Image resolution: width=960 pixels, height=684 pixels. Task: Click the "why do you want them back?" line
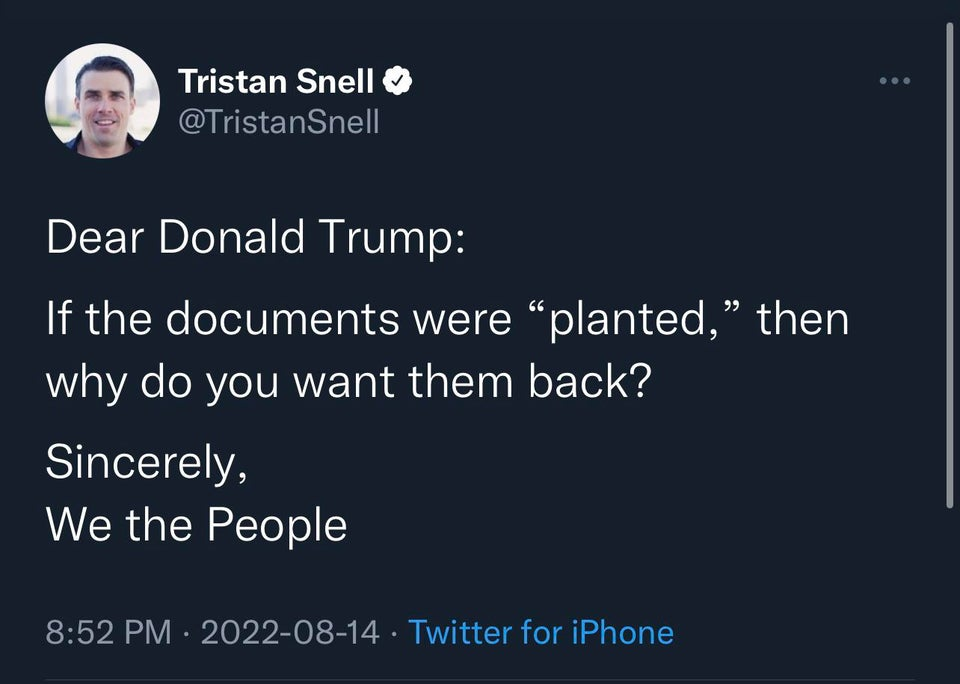click(x=349, y=383)
